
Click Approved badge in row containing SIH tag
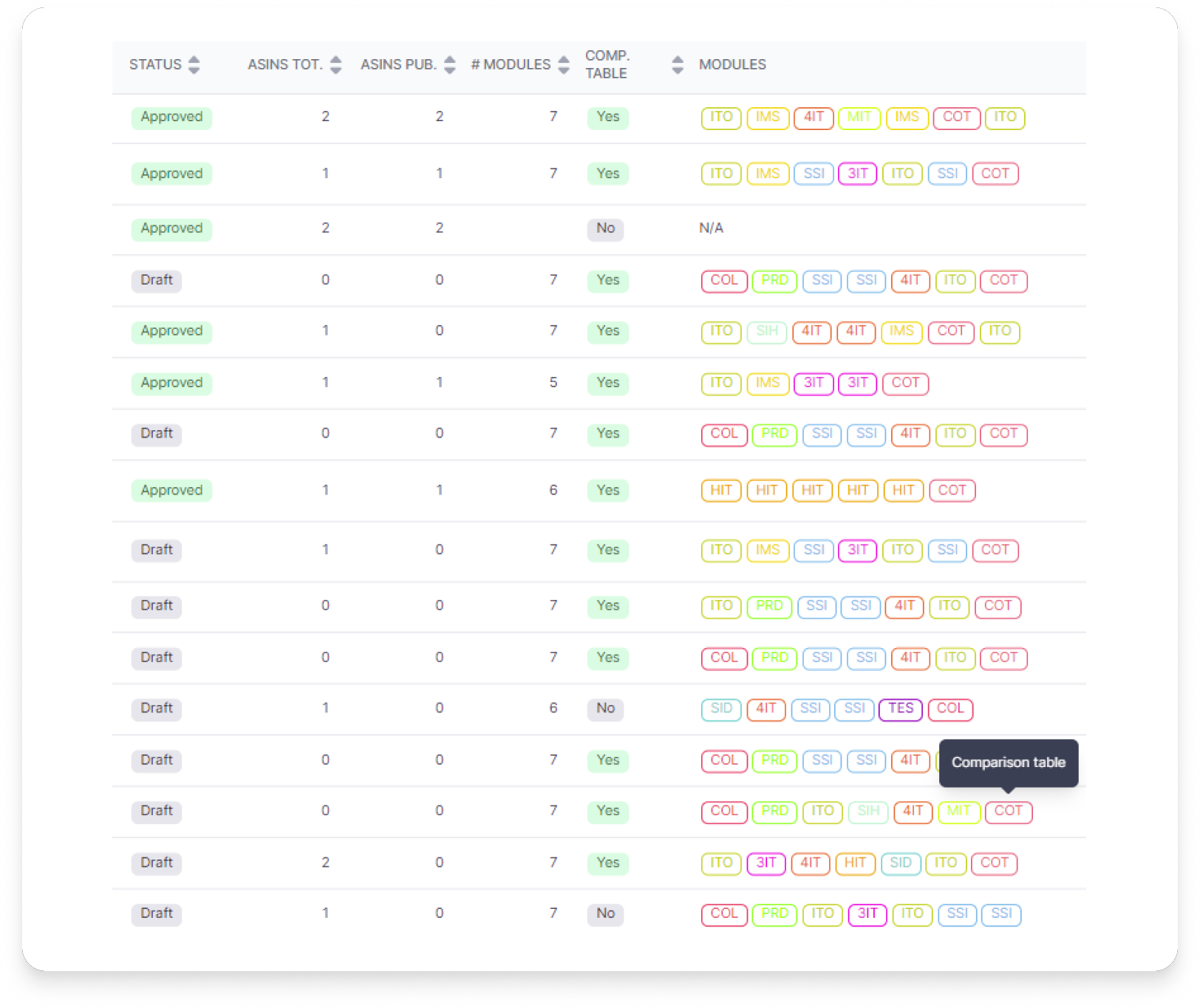pos(171,332)
